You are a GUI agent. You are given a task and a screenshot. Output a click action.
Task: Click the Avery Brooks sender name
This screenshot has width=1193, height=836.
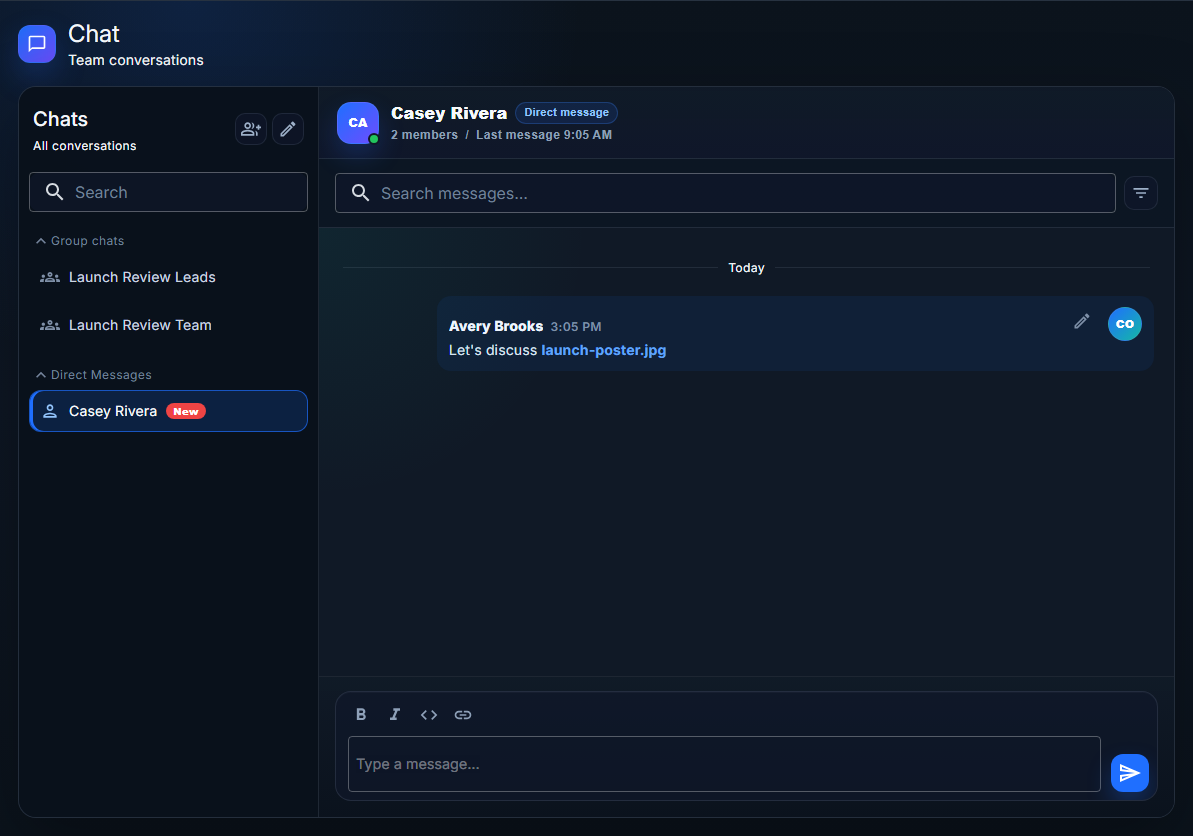496,326
